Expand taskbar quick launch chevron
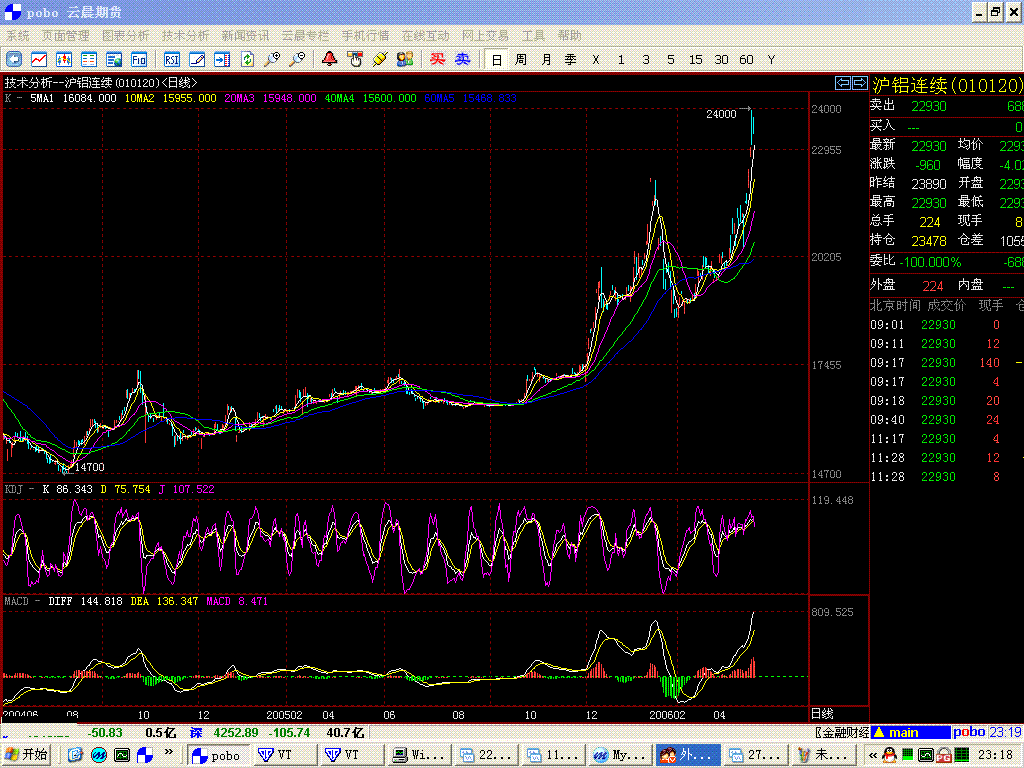Image resolution: width=1024 pixels, height=768 pixels. point(169,754)
